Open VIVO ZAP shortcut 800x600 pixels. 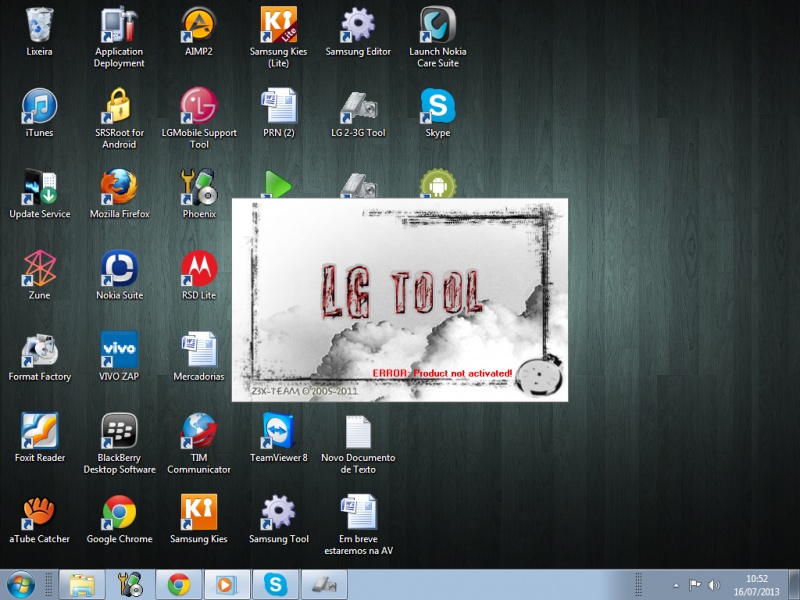coord(119,356)
